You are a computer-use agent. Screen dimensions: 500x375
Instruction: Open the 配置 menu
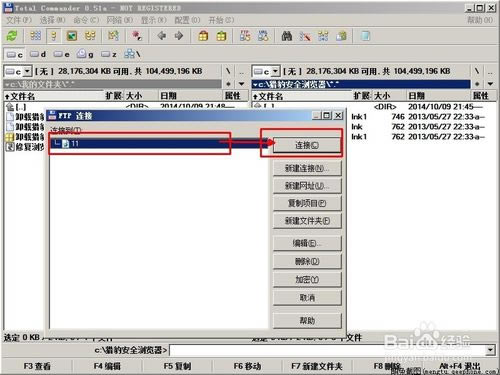187,20
